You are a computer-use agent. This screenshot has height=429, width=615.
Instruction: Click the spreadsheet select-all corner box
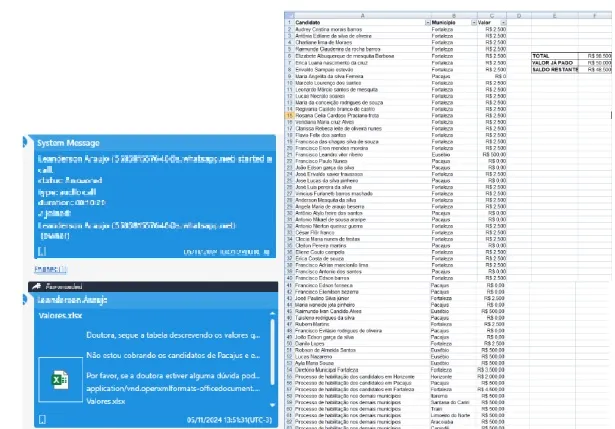[289, 16]
